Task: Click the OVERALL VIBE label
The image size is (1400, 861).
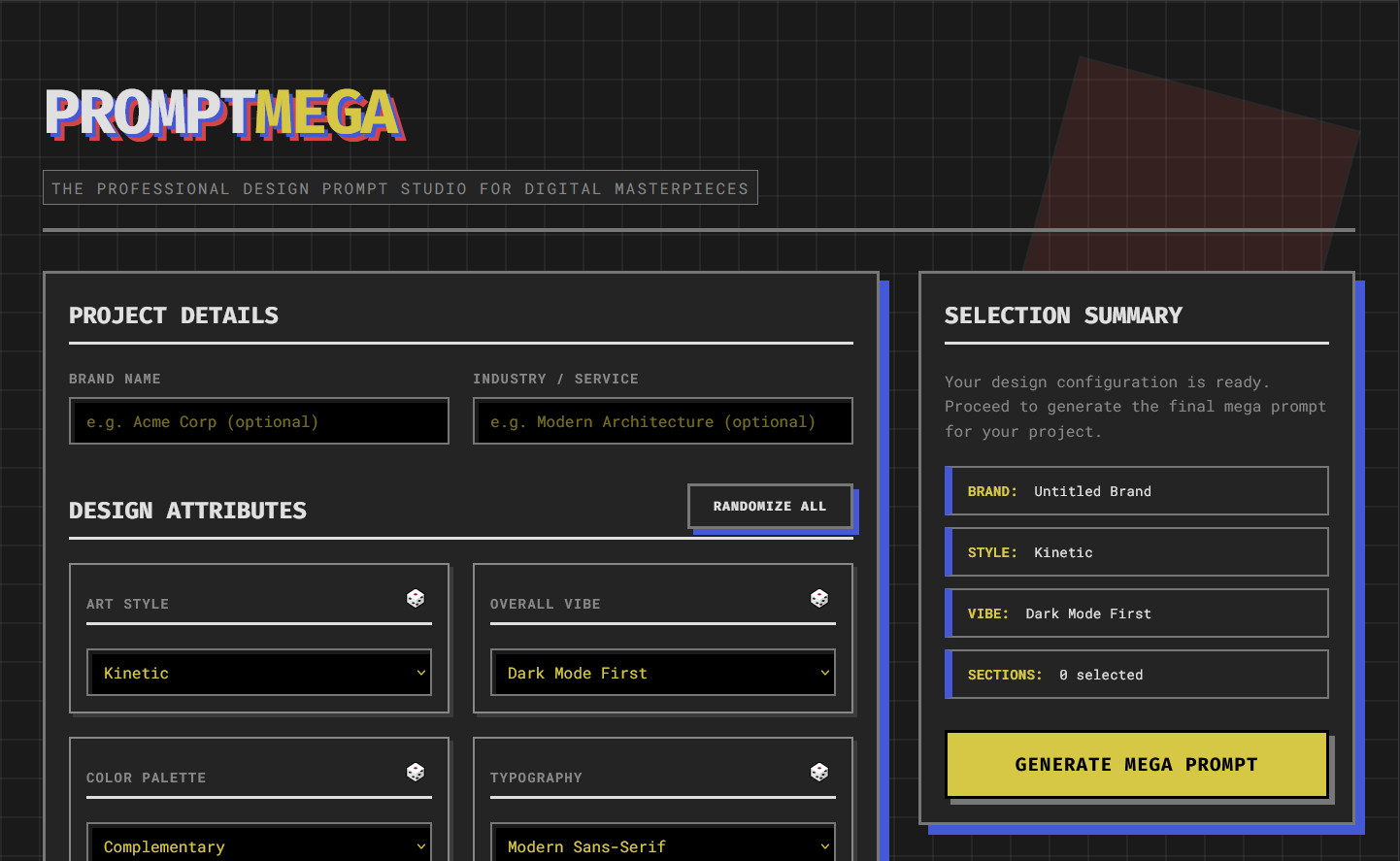Action: pyautogui.click(x=545, y=604)
